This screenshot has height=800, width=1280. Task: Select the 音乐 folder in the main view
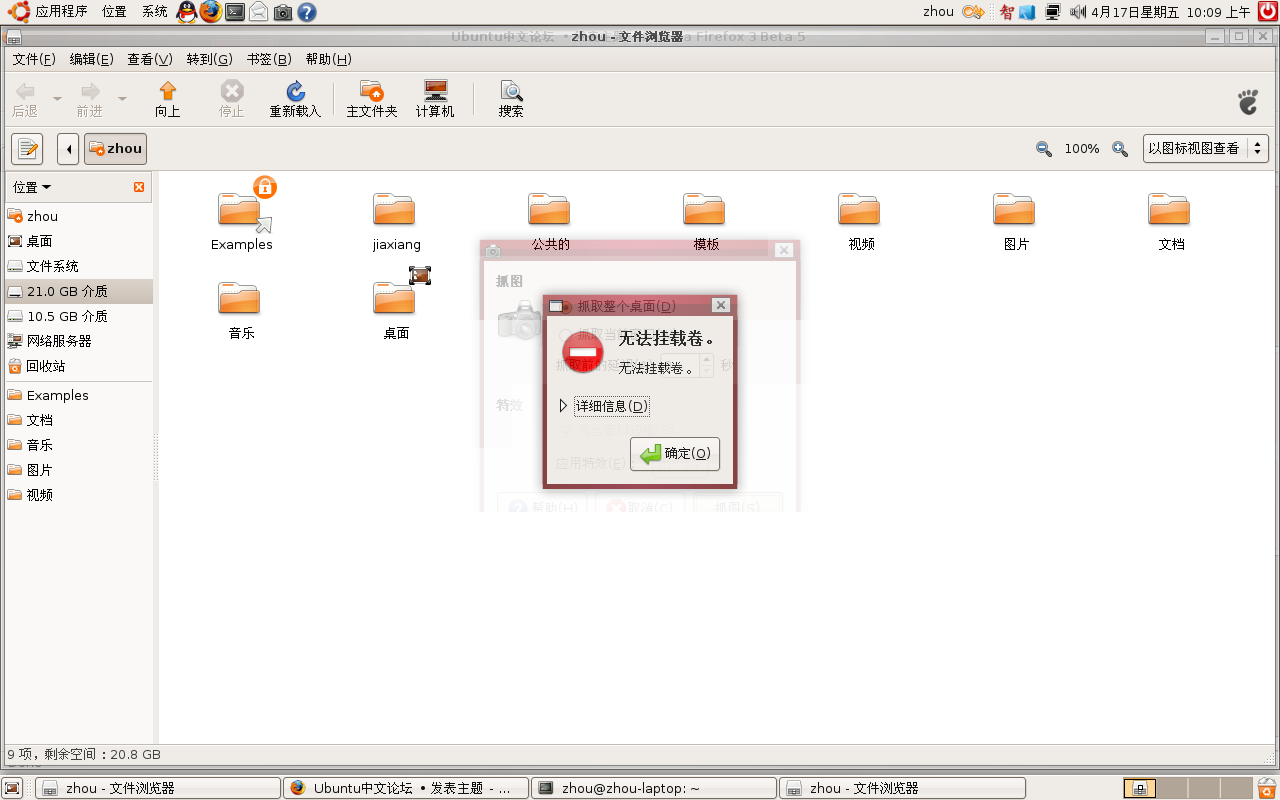coord(241,309)
